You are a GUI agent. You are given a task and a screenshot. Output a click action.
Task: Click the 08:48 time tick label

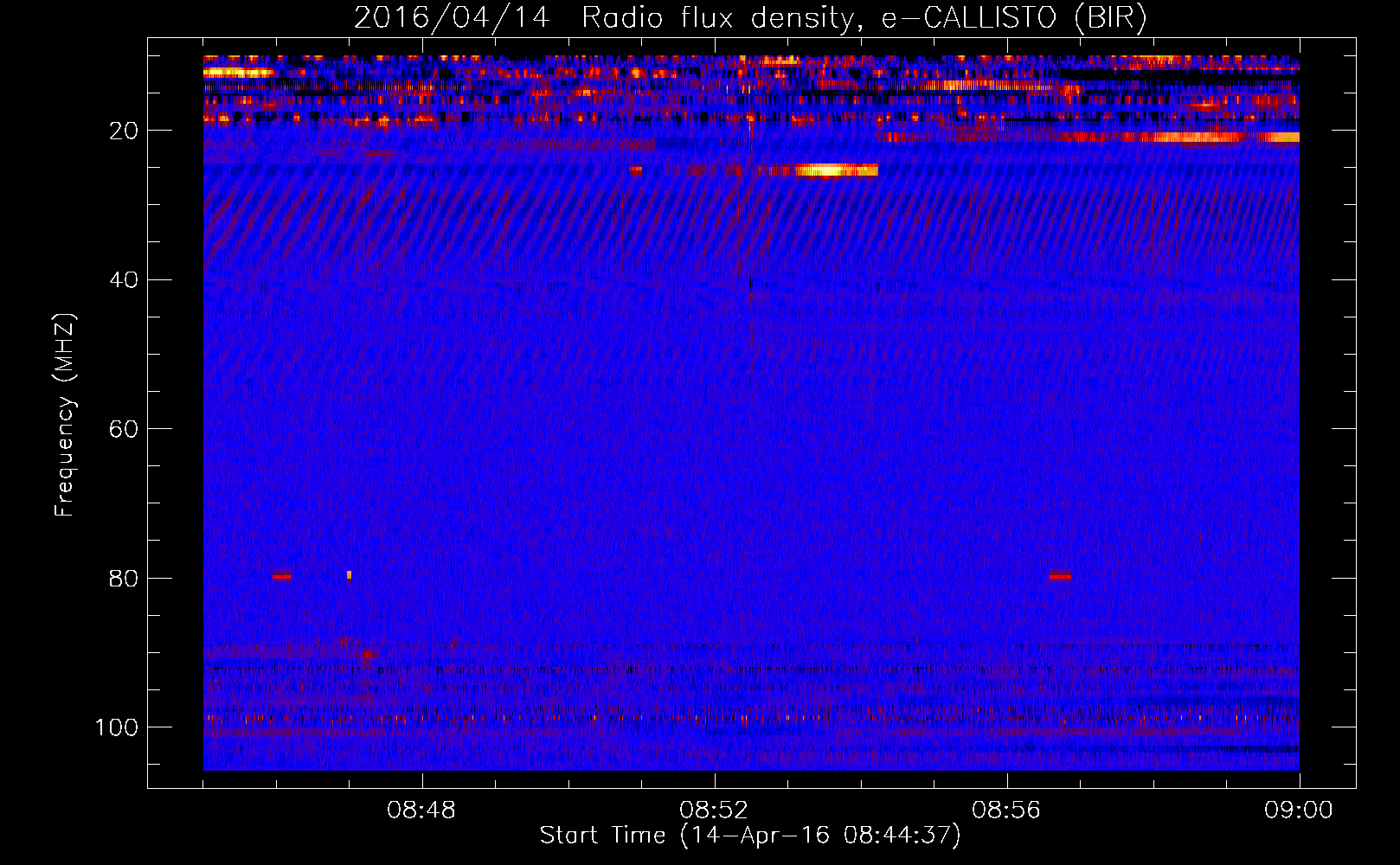coord(421,811)
